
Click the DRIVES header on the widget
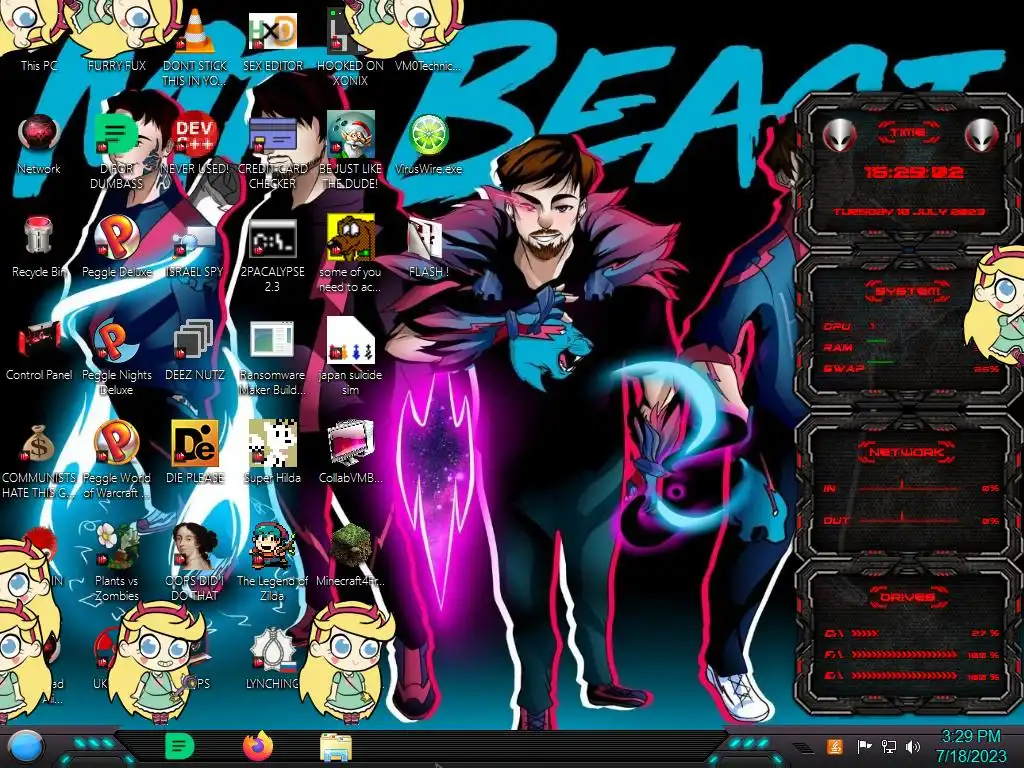(x=908, y=597)
